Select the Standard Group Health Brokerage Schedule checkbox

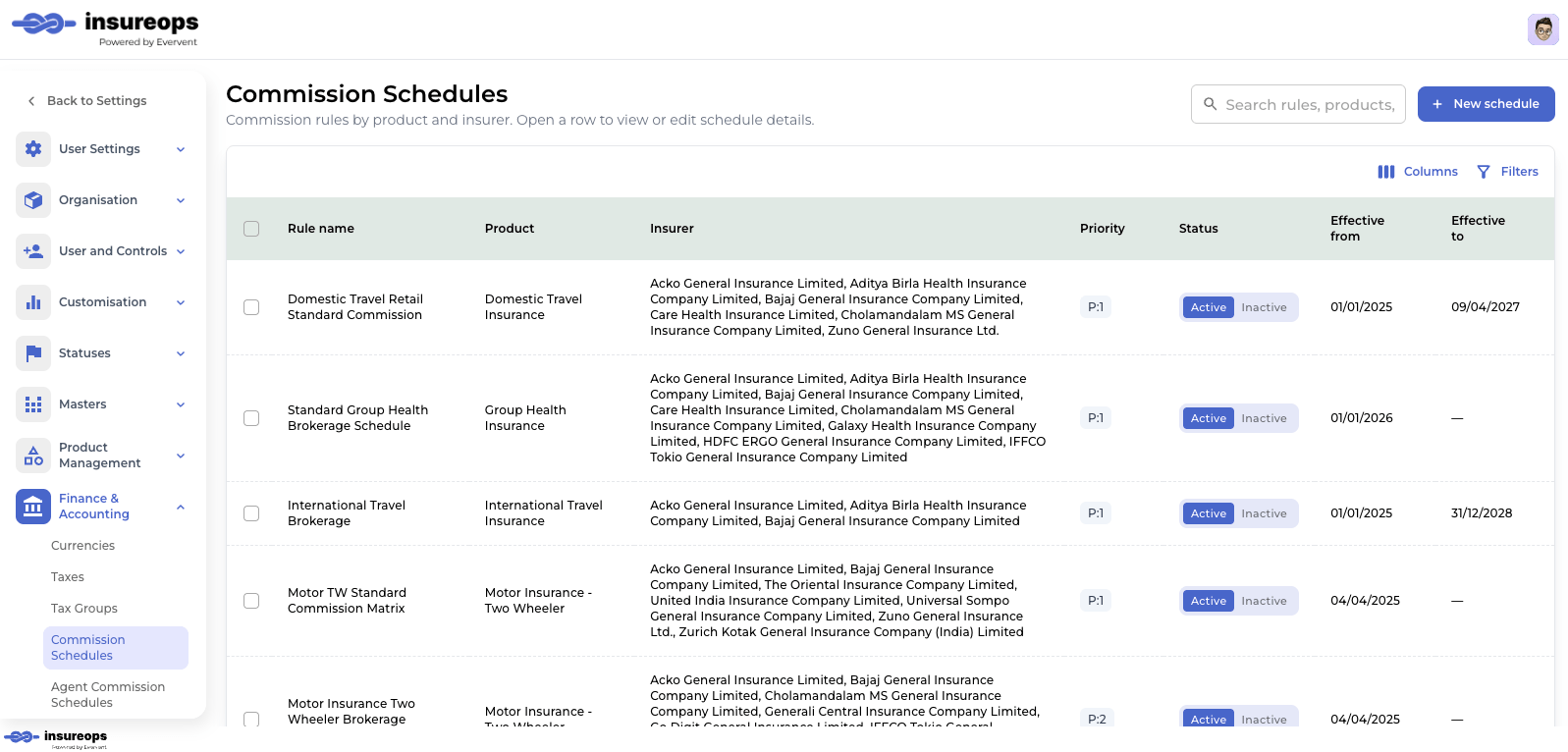(251, 418)
